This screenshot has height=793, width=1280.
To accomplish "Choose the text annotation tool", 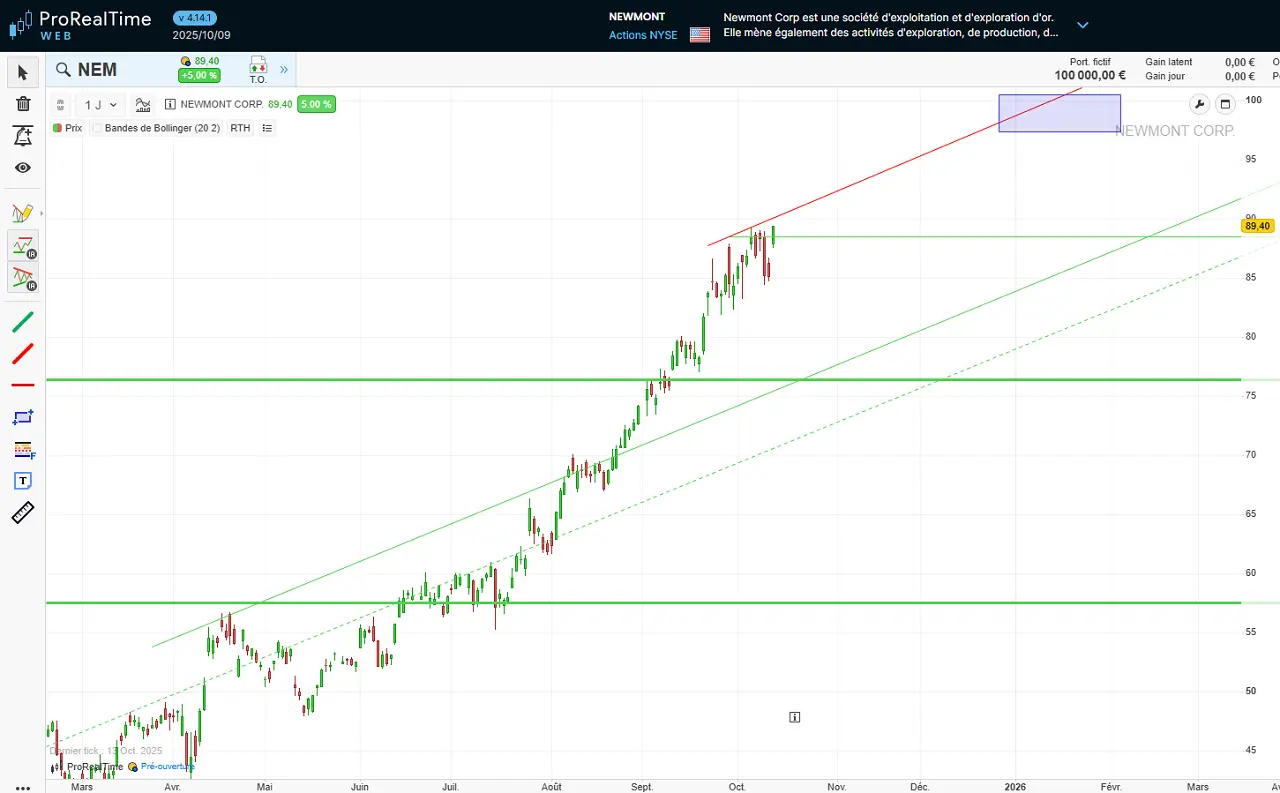I will click(x=23, y=481).
